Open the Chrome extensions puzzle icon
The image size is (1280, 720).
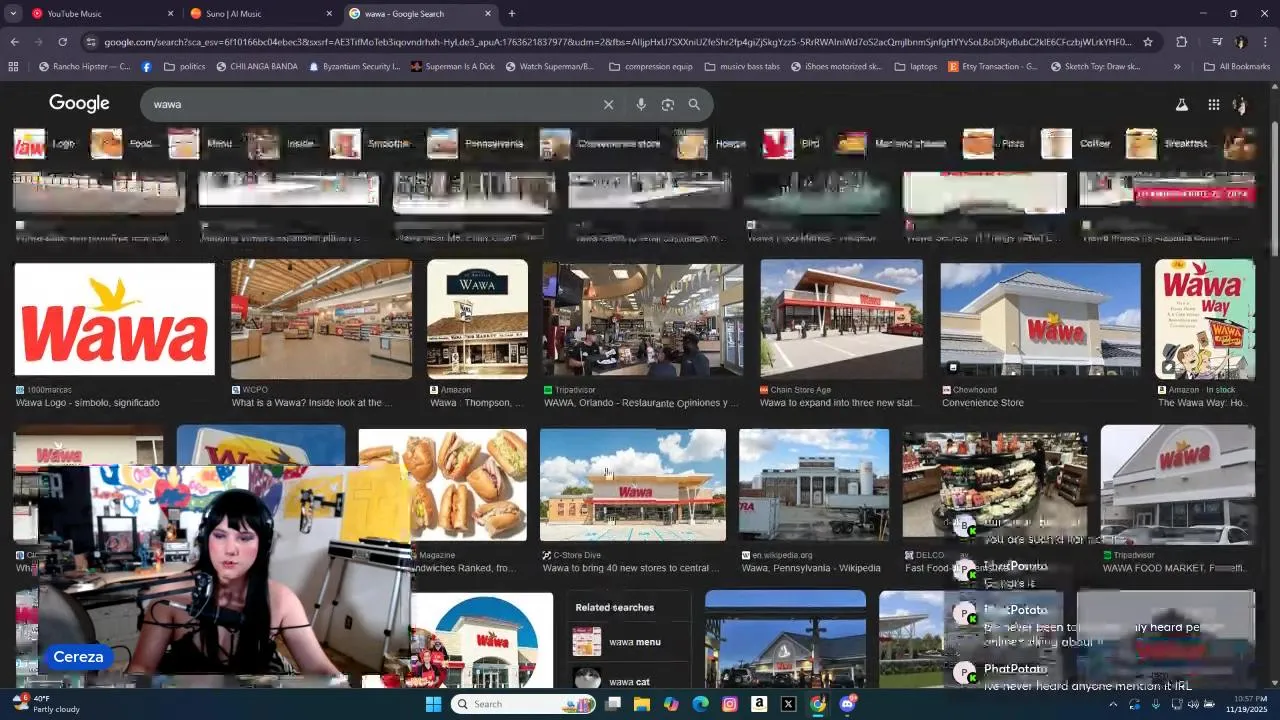click(x=1182, y=42)
